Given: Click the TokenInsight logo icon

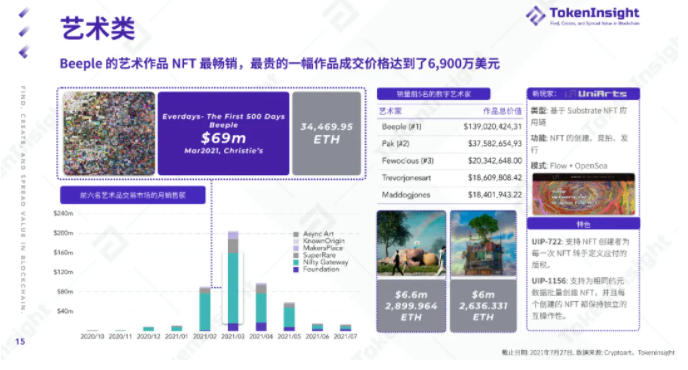Looking at the screenshot, I should (535, 15).
